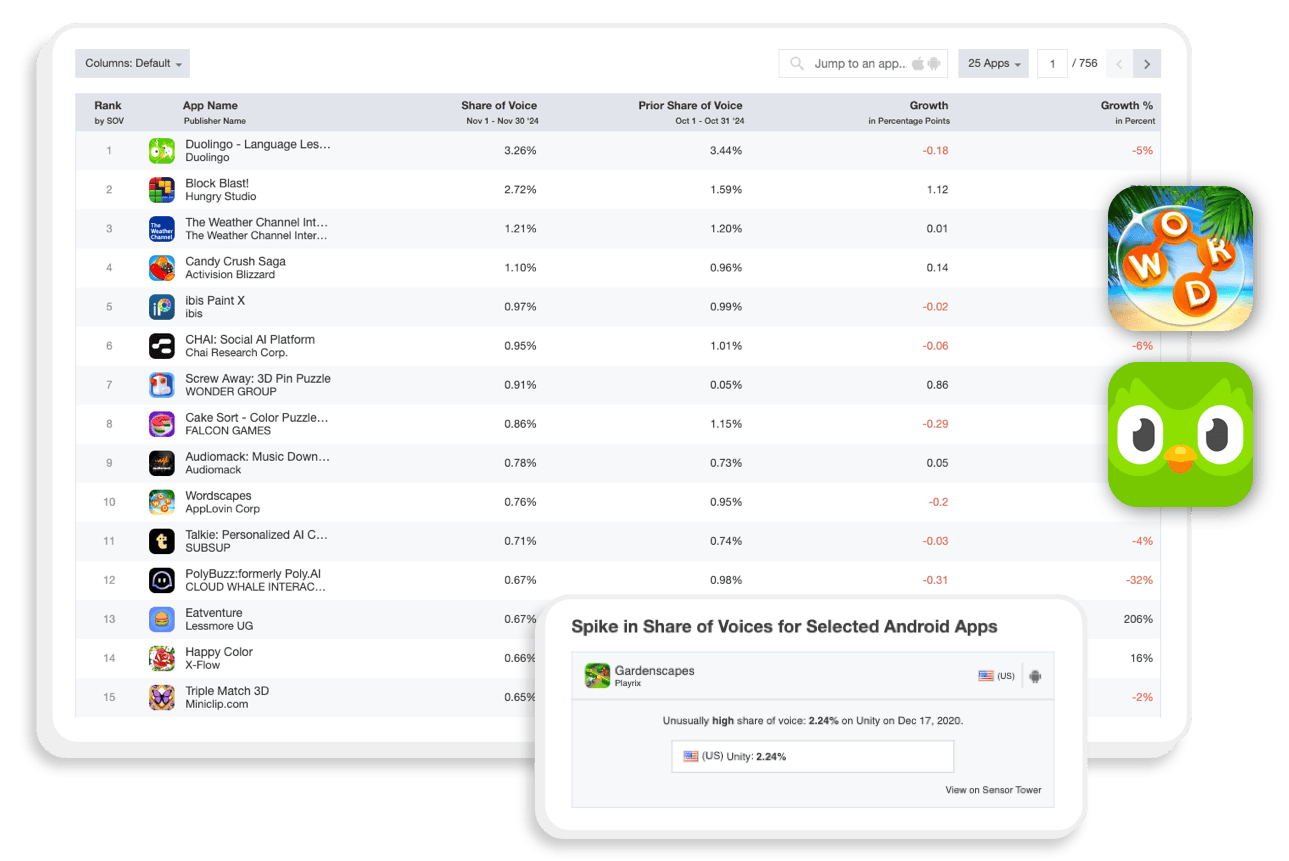
Task: Click the ibis Paint X app icon
Action: [161, 307]
